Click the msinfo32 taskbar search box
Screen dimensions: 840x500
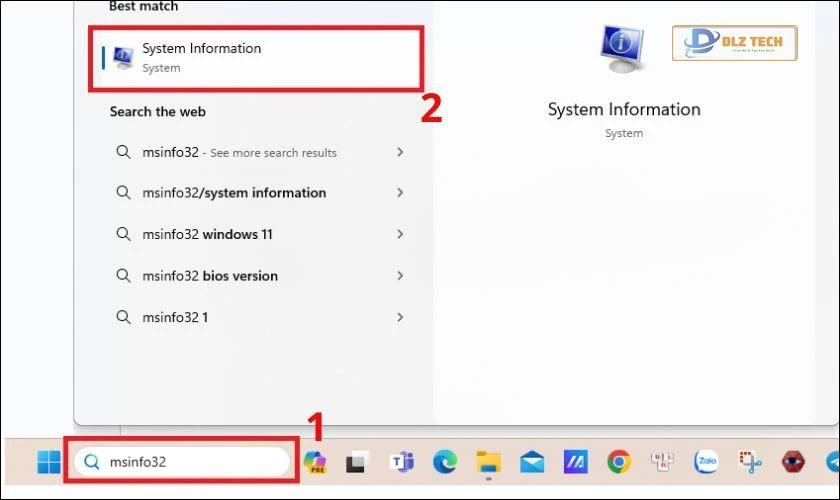pyautogui.click(x=185, y=462)
